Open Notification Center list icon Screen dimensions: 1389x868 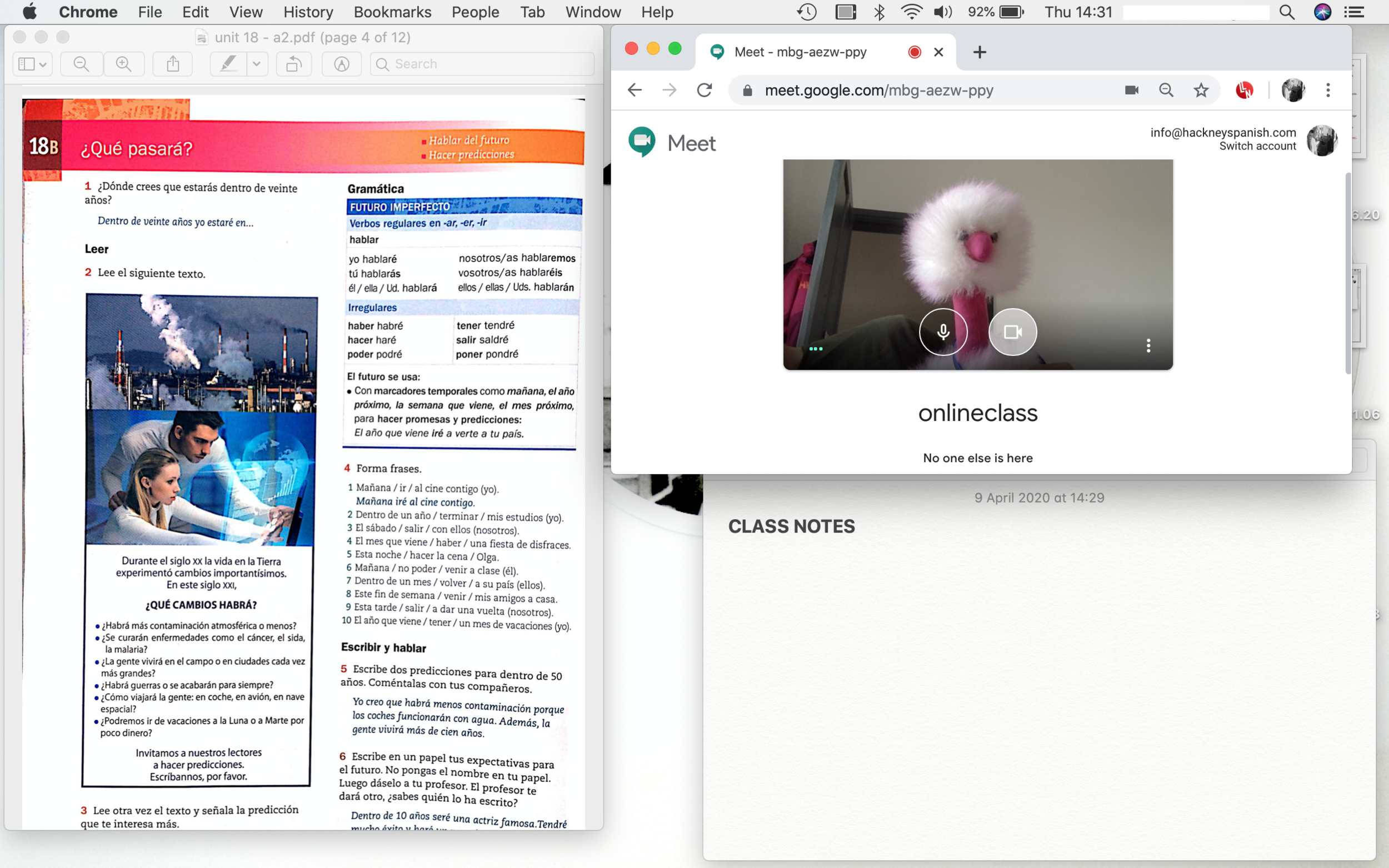coord(1354,12)
